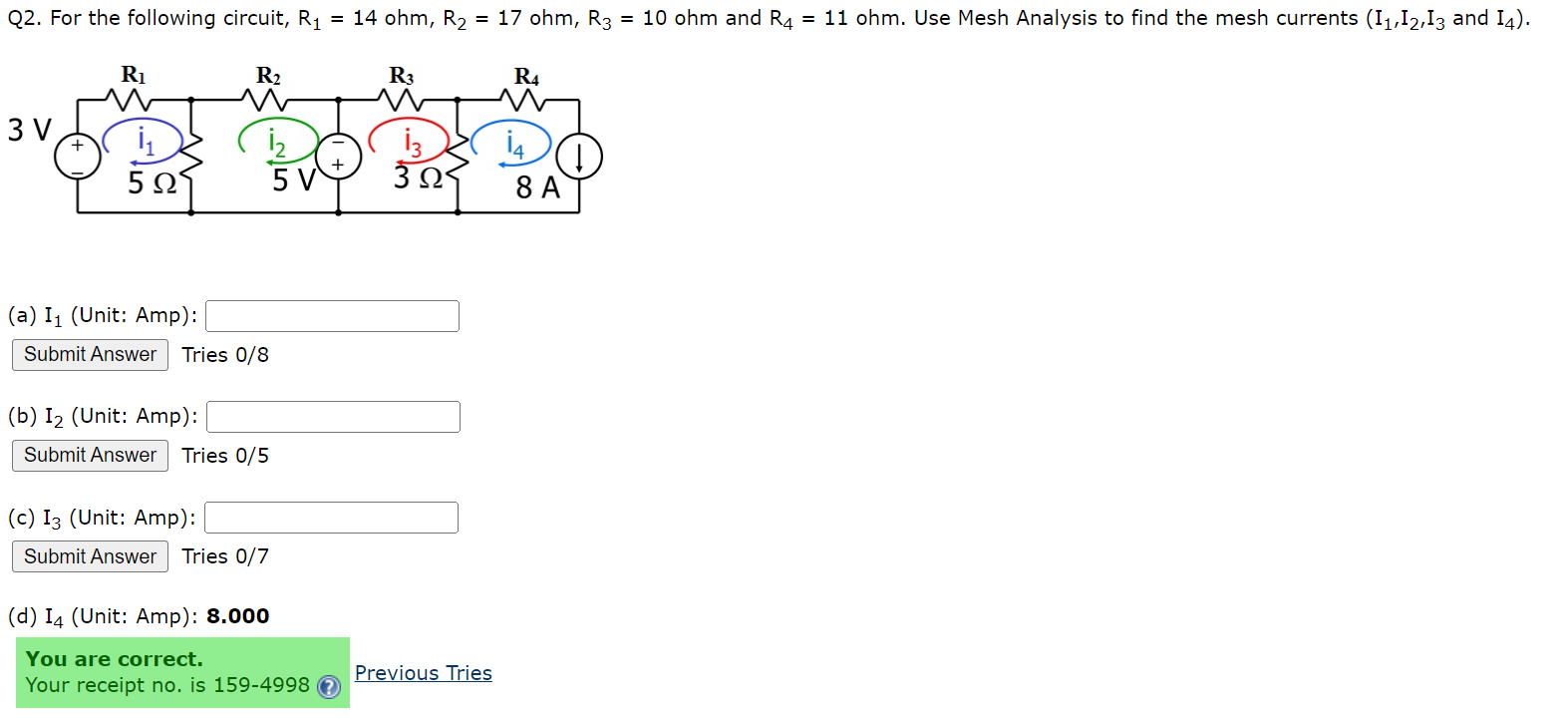Image resolution: width=1568 pixels, height=719 pixels.
Task: Click the 8 A current source symbol
Action: click(x=579, y=157)
